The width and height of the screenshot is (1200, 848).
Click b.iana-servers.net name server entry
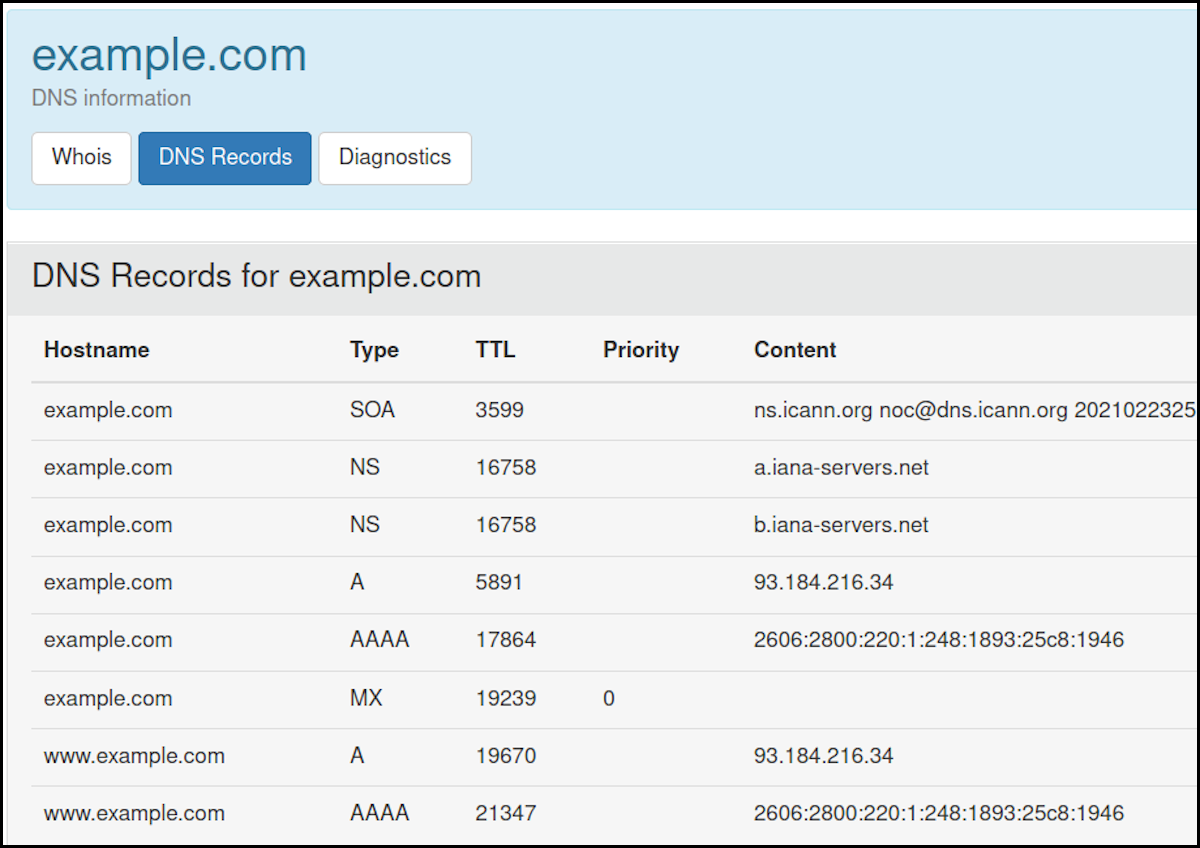pos(841,525)
